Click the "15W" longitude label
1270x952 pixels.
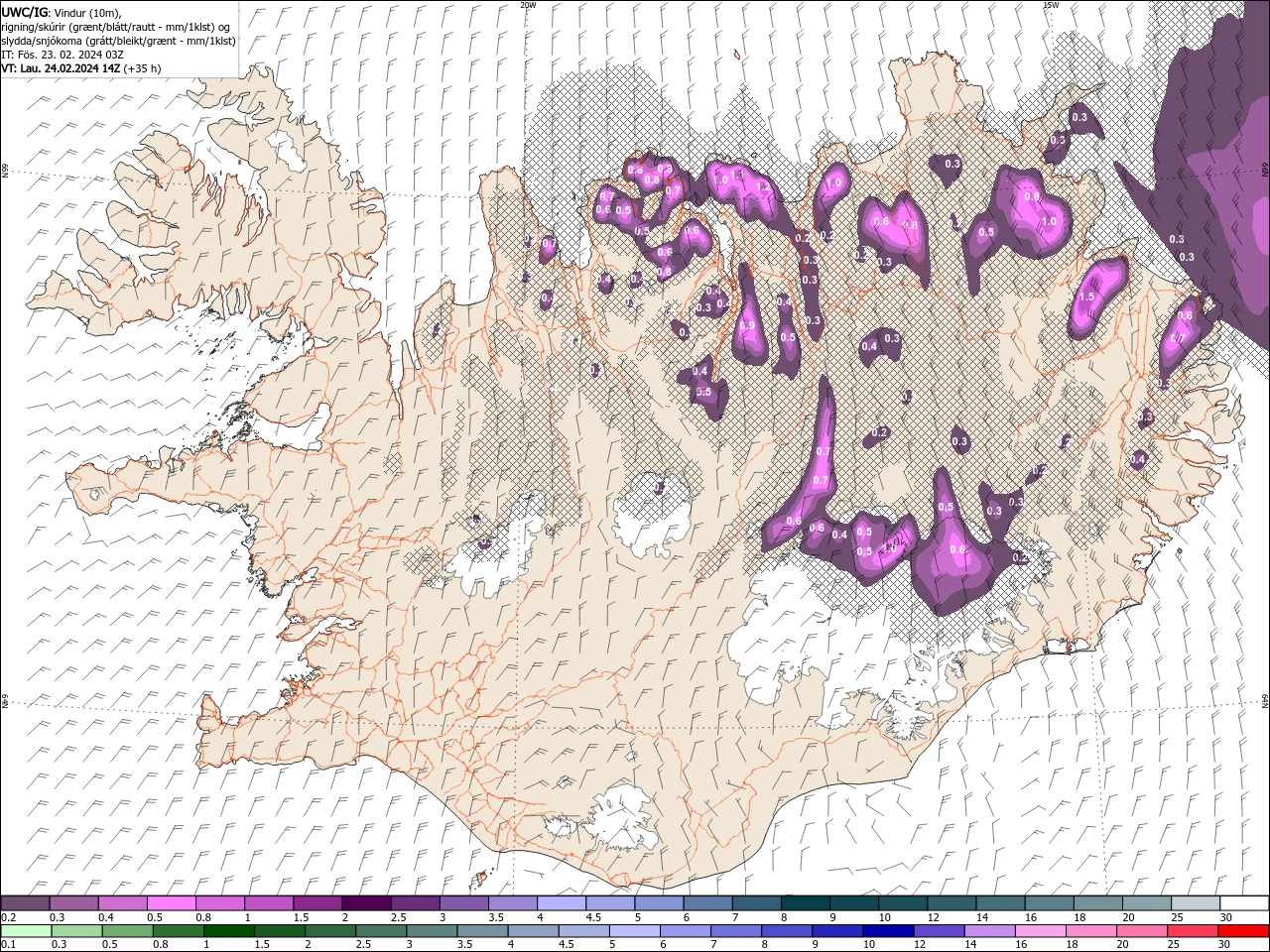point(1051,5)
